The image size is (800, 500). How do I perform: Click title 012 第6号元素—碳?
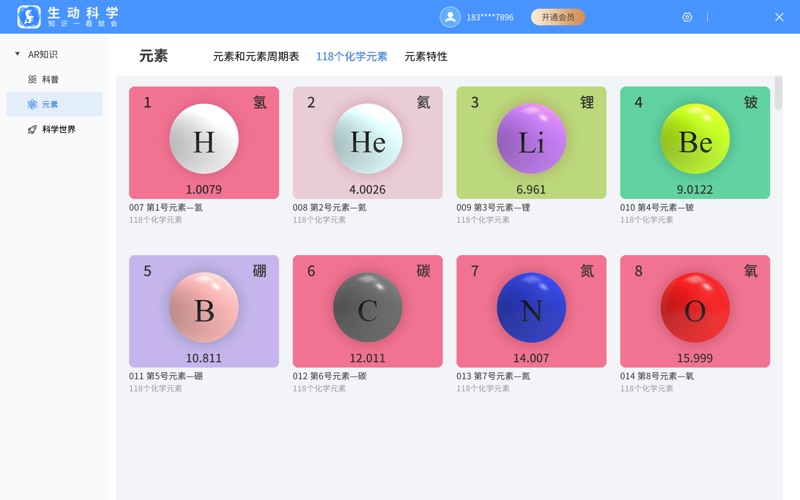pos(330,376)
